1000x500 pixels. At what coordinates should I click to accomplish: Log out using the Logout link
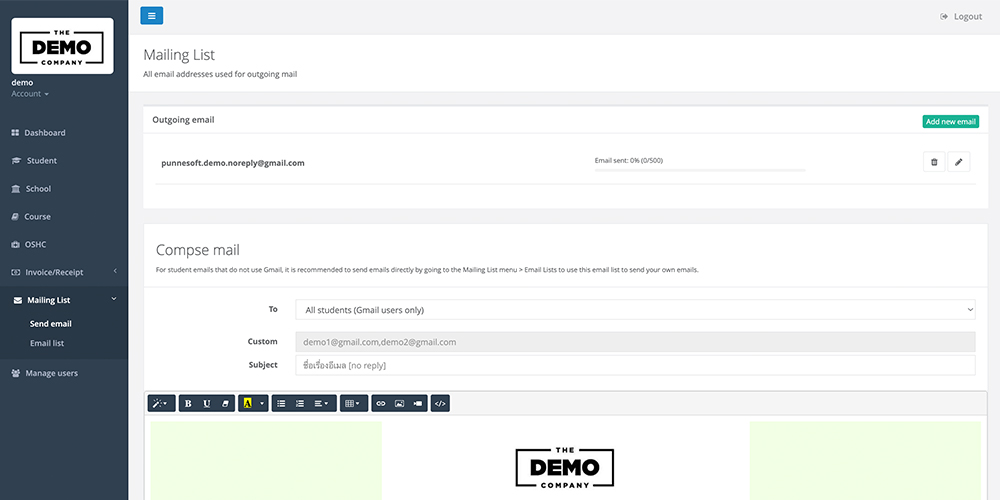(x=961, y=16)
